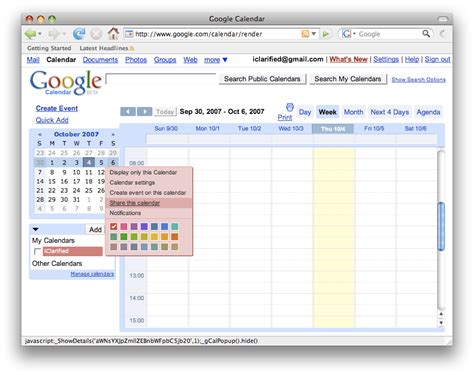Click the Add button in calendars panel
474x375 pixels.
click(95, 229)
